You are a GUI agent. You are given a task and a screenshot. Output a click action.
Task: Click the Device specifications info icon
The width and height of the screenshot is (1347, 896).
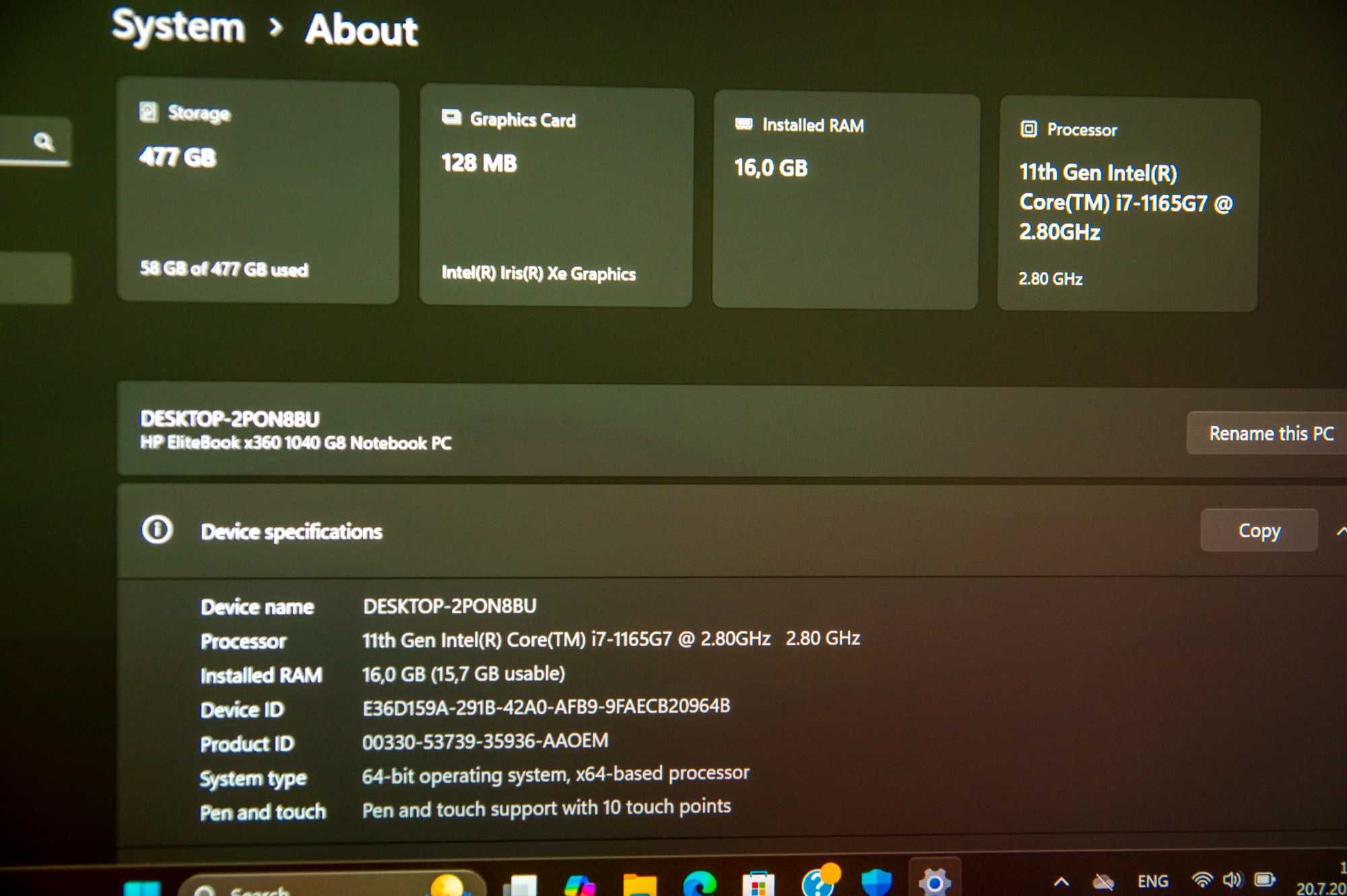coord(157,529)
